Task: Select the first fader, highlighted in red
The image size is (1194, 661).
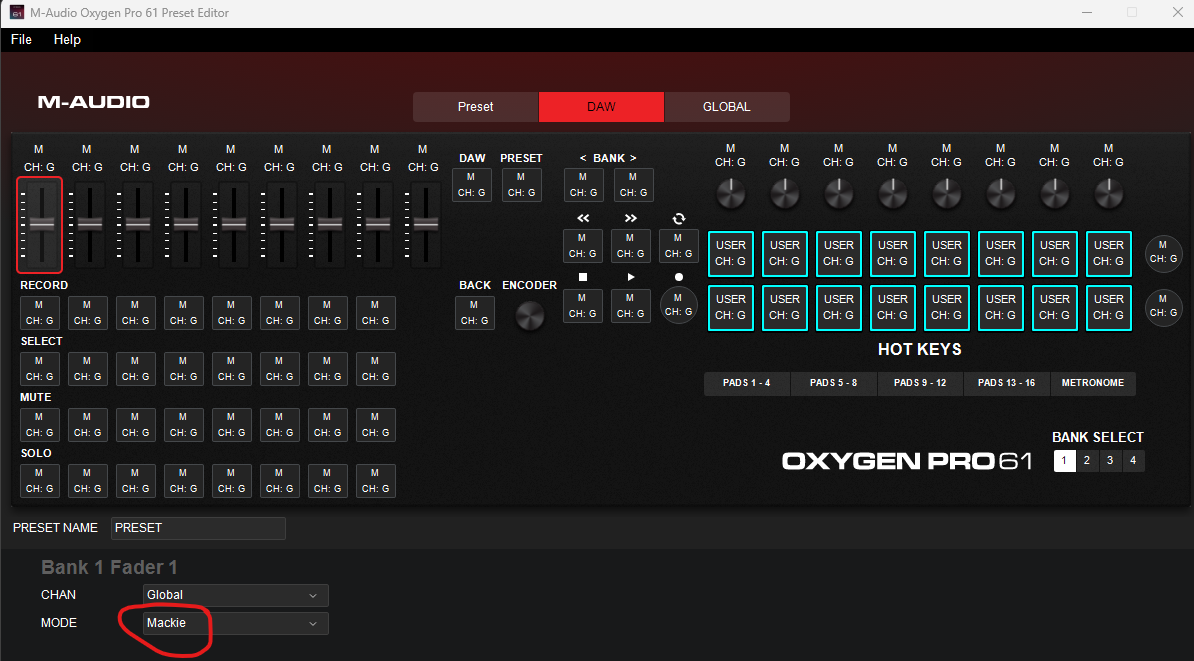Action: click(40, 225)
